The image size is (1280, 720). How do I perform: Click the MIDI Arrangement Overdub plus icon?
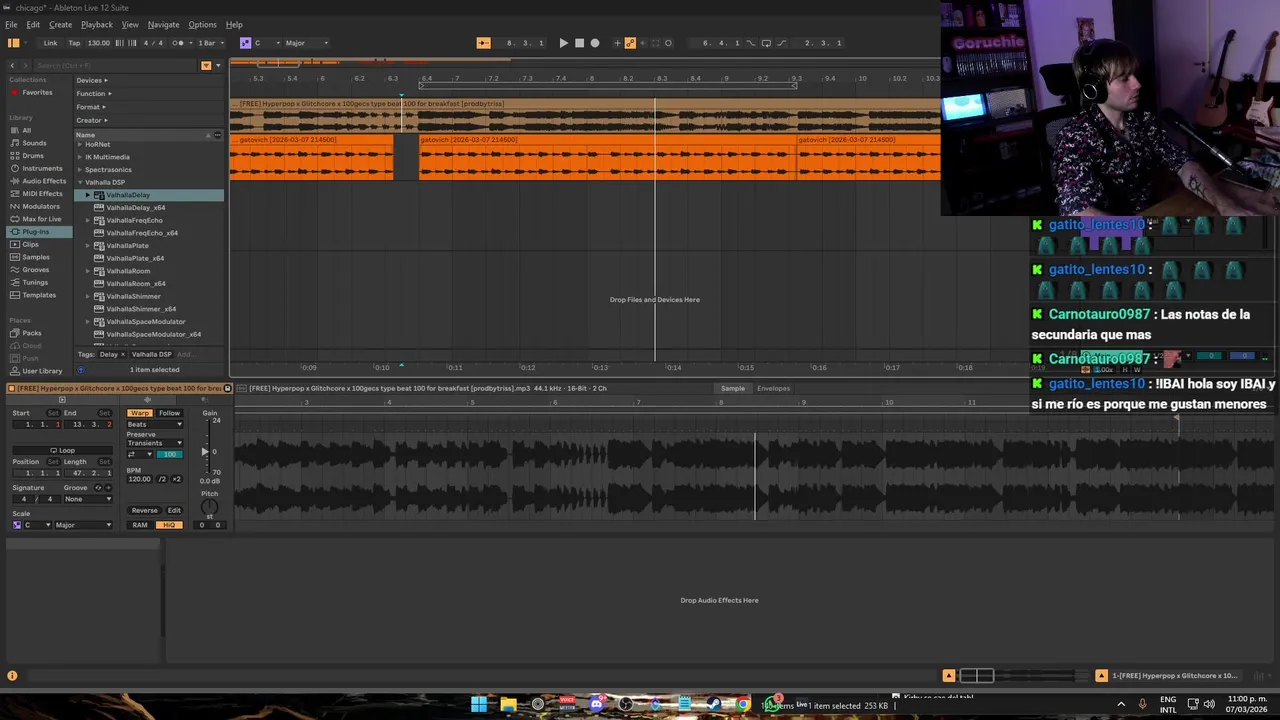(x=617, y=43)
